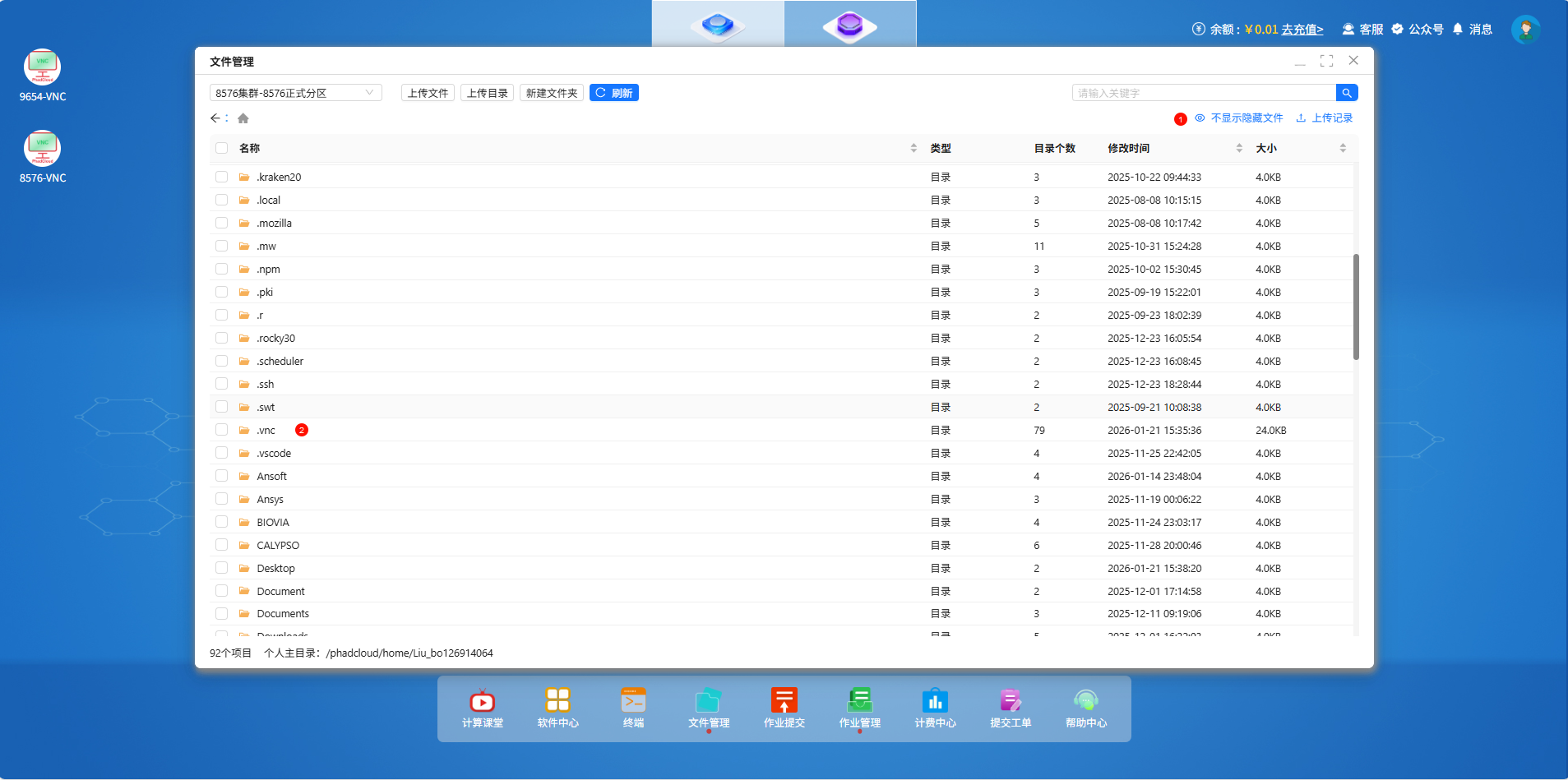
Task: Launch the 终端 terminal icon
Action: coord(633,707)
